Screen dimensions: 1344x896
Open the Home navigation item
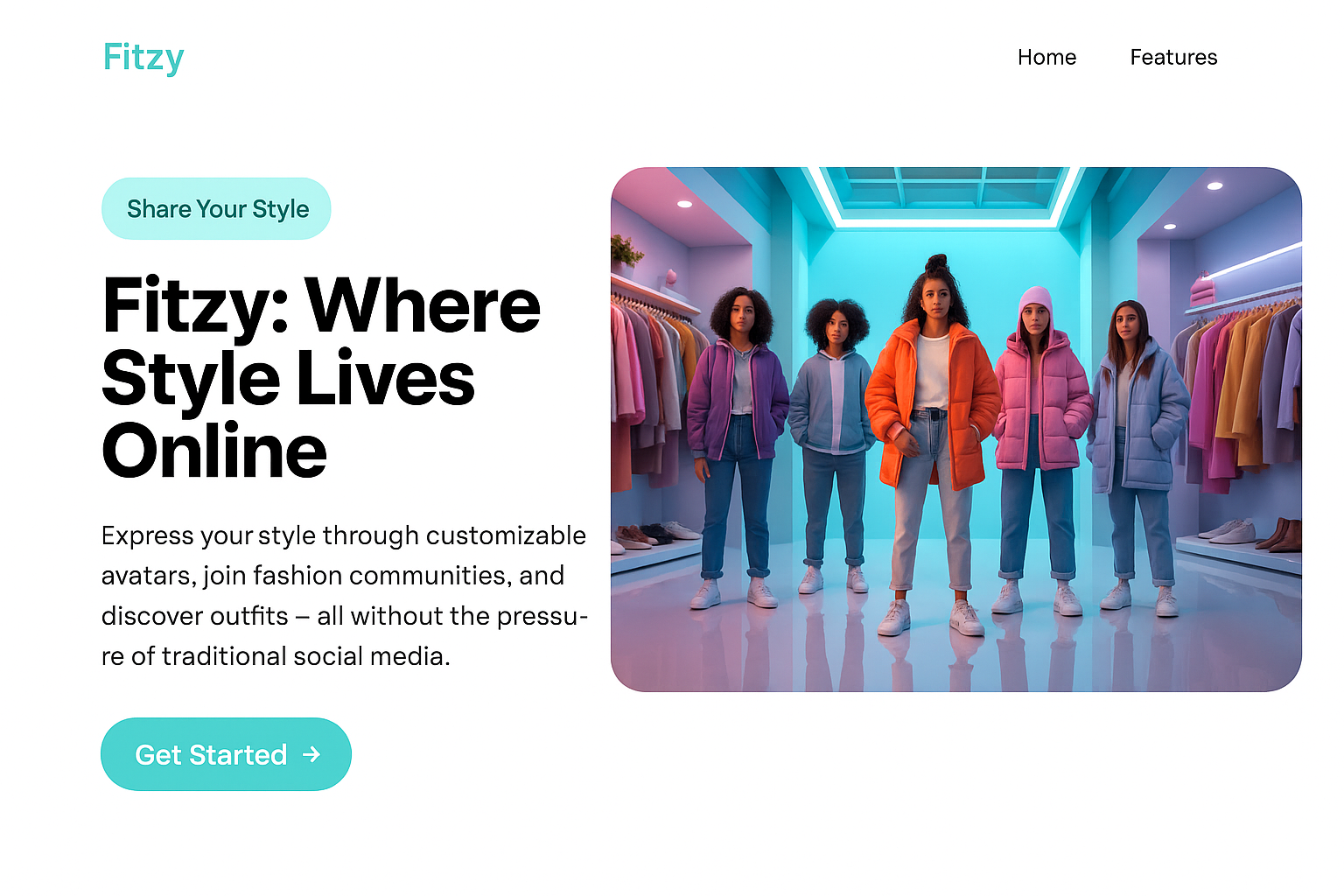coord(1046,58)
